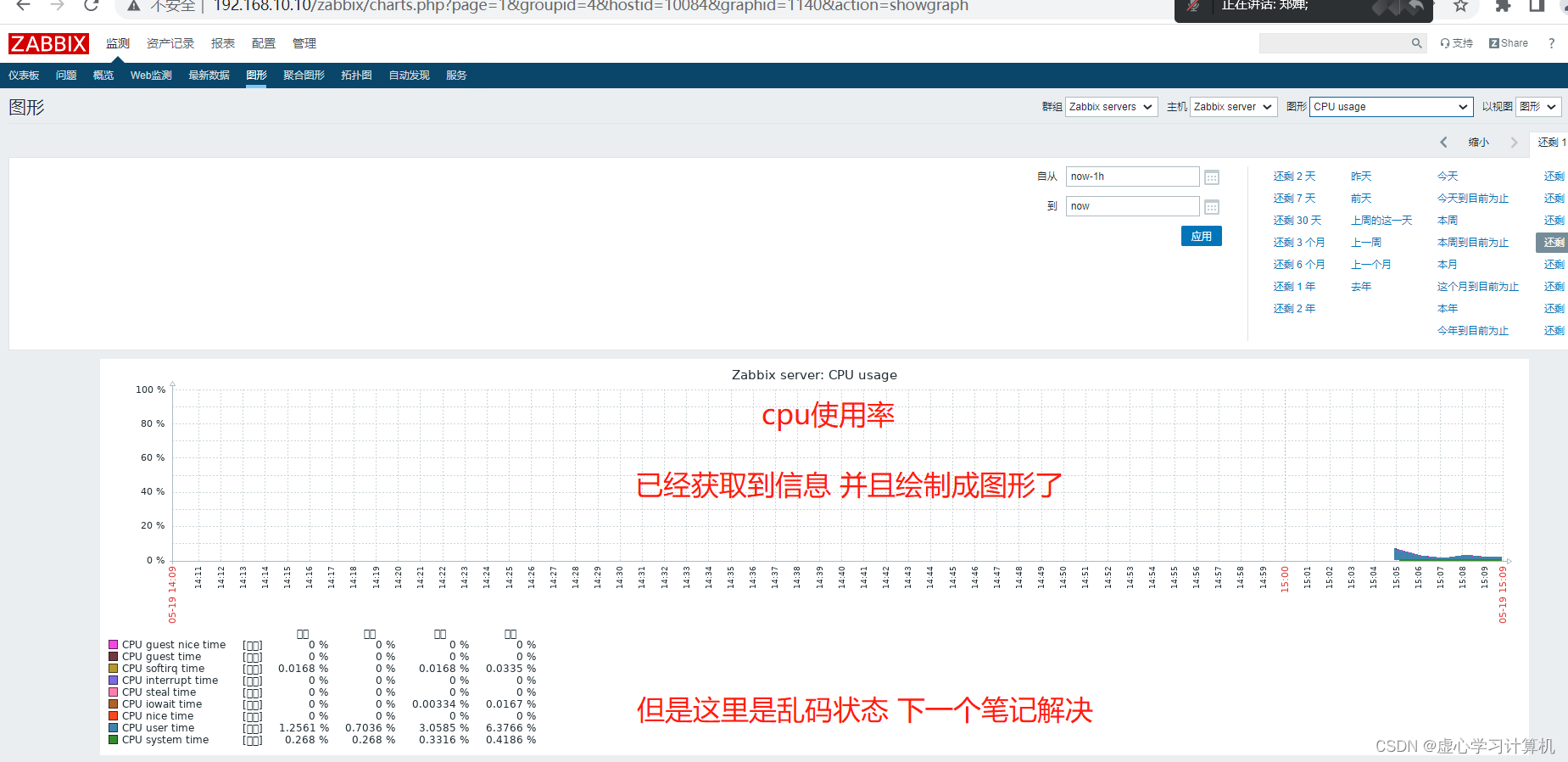Image resolution: width=1568 pixels, height=762 pixels.
Task: Click the not-secure warning icon
Action: tap(133, 6)
